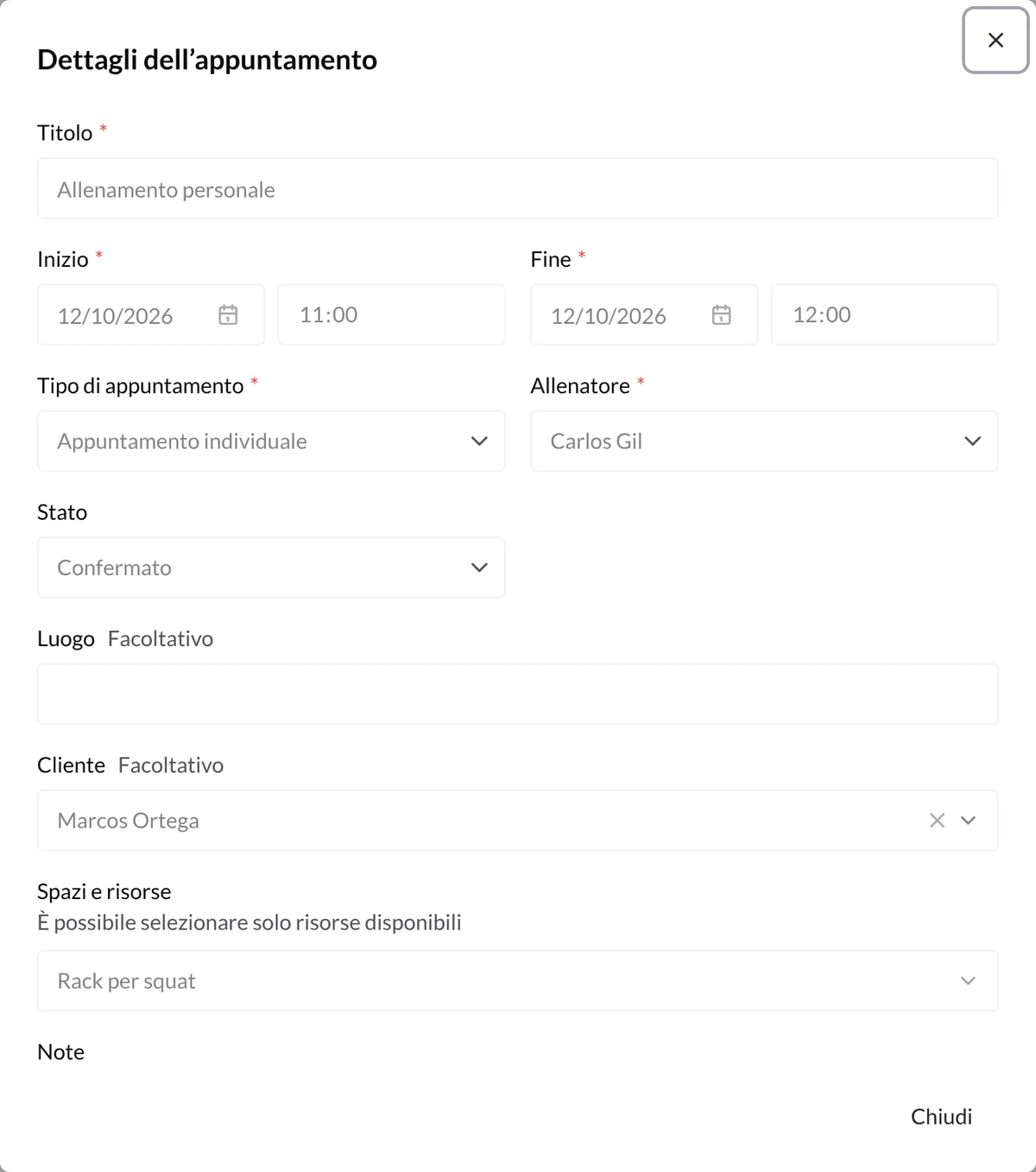Viewport: 1036px width, 1172px height.
Task: Close the appointment details dialog with X
Action: pos(995,41)
